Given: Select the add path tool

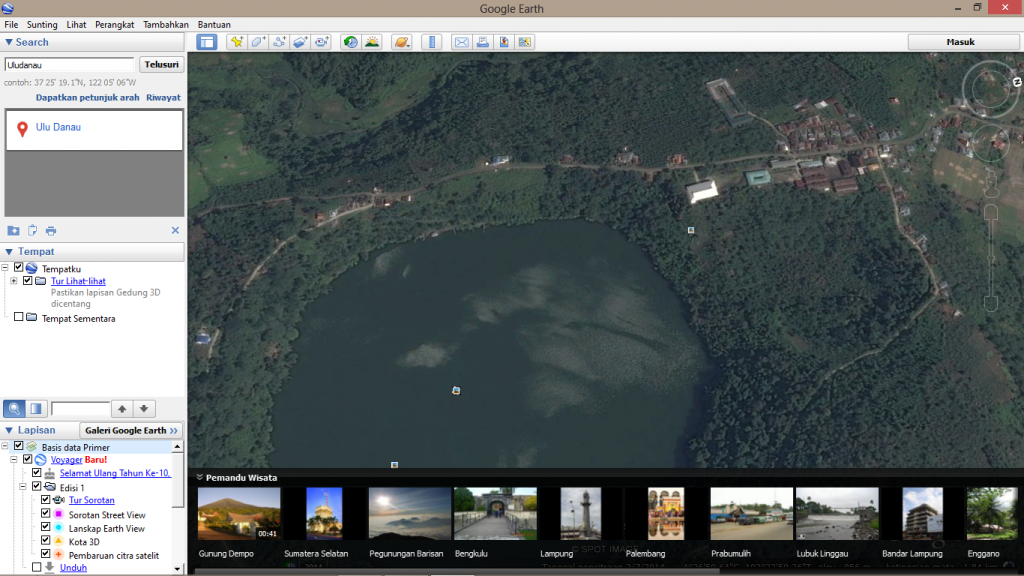Looking at the screenshot, I should coord(279,42).
